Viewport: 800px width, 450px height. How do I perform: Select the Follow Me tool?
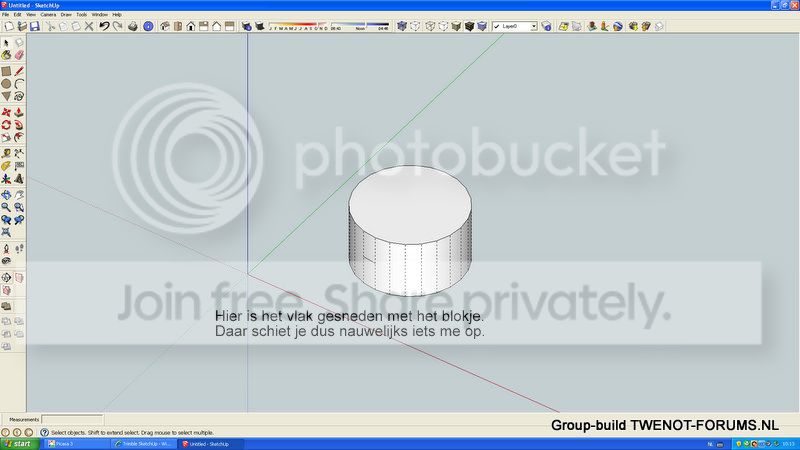coord(19,124)
